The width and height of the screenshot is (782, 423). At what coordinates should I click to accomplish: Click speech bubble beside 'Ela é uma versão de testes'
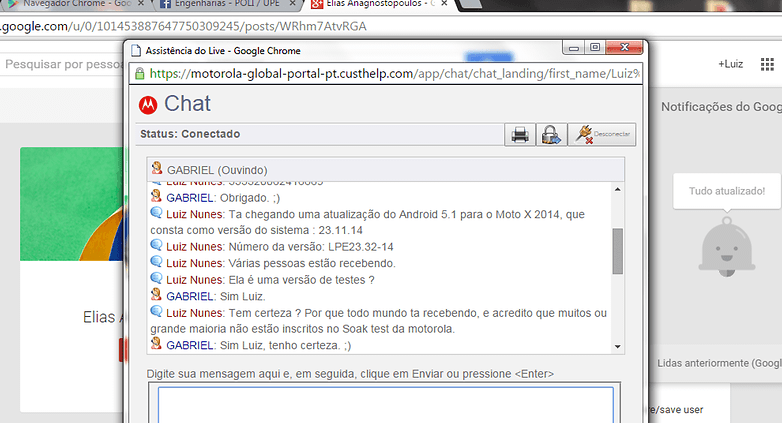156,278
